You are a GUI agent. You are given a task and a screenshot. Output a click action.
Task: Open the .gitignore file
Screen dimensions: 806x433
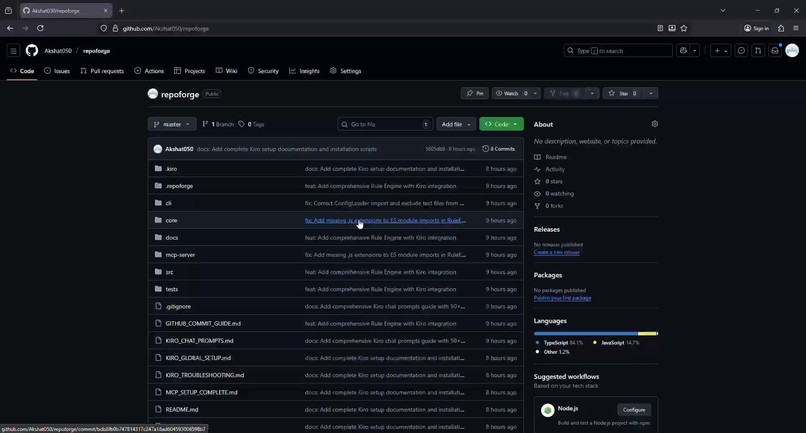pos(178,306)
